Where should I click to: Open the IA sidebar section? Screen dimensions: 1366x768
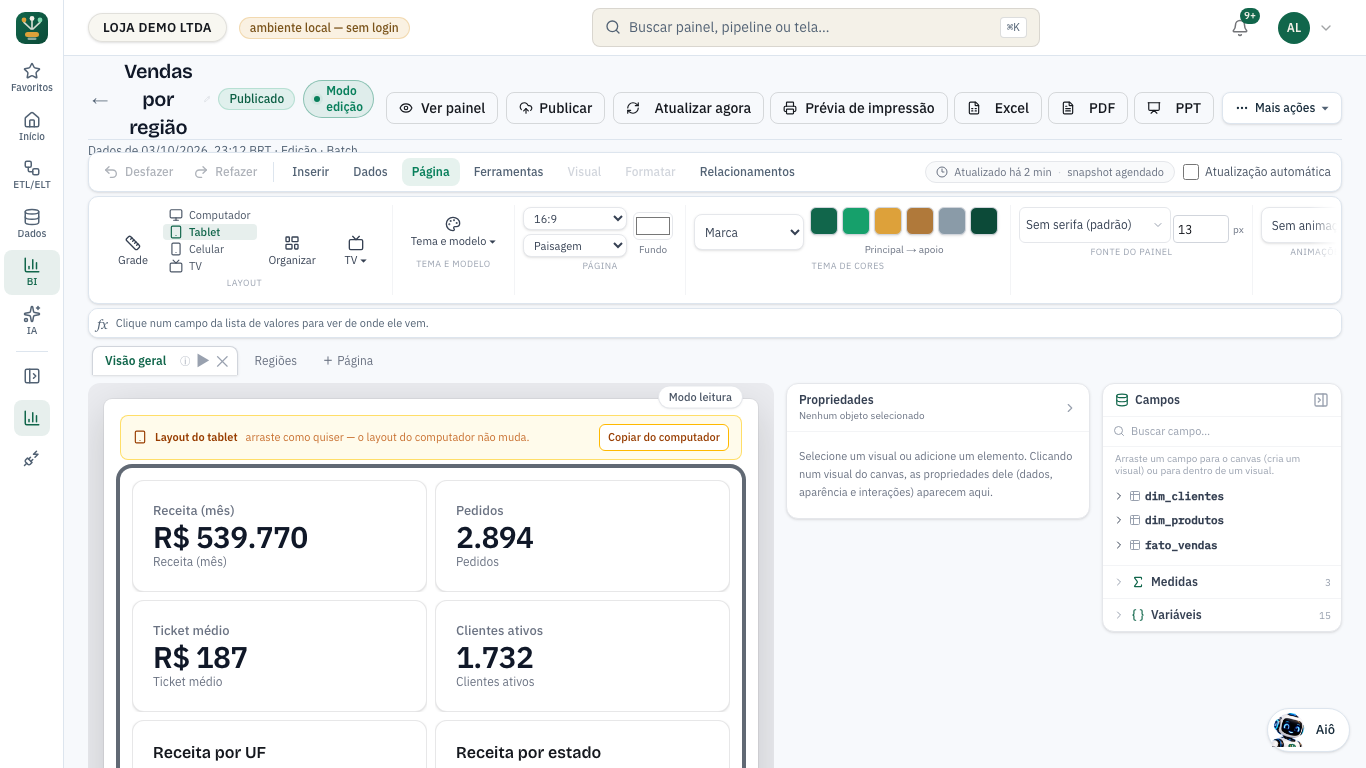pyautogui.click(x=32, y=321)
